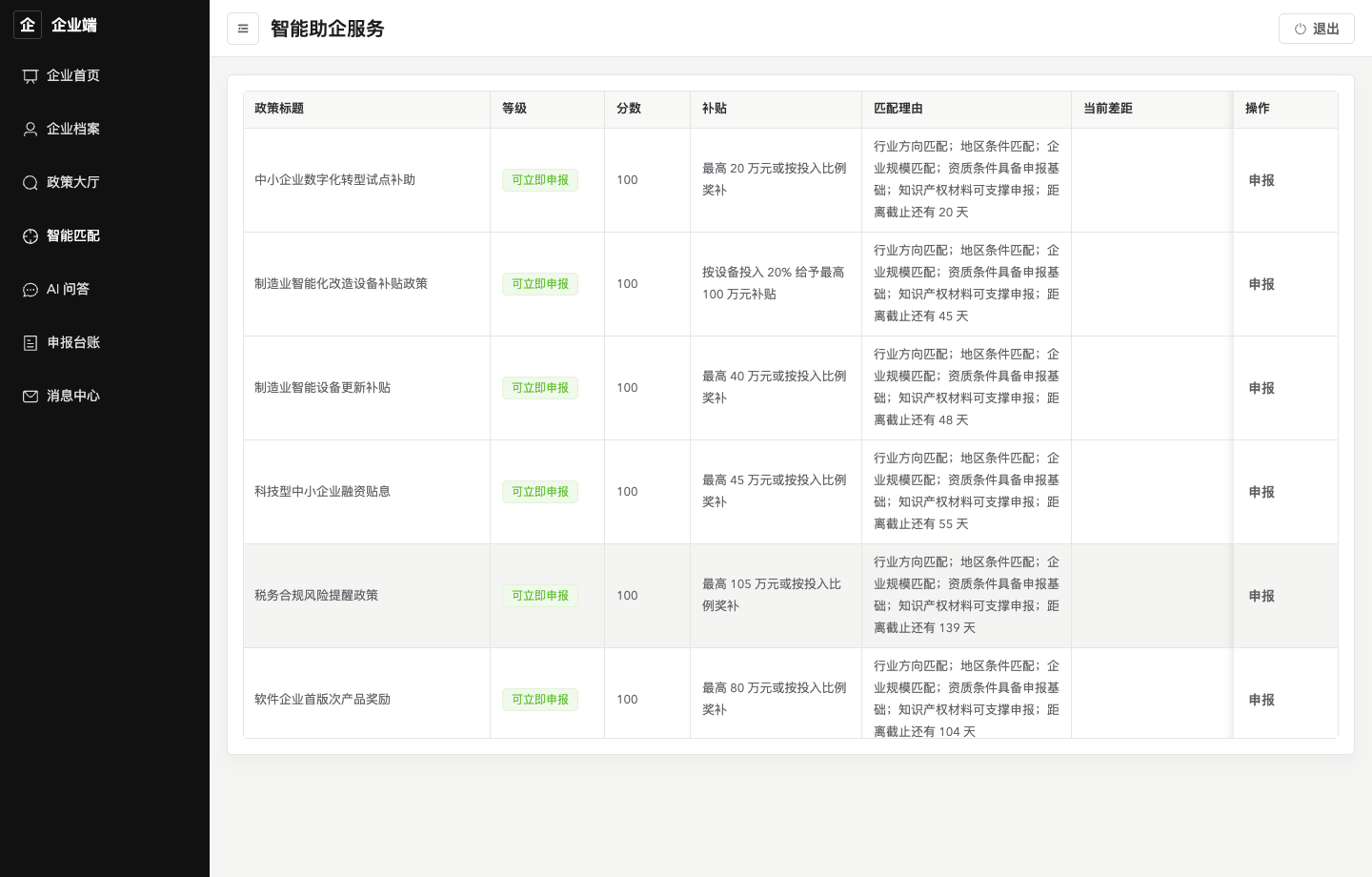Select policy title 科技型中小企业融资贴息
The width and height of the screenshot is (1372, 877).
322,492
